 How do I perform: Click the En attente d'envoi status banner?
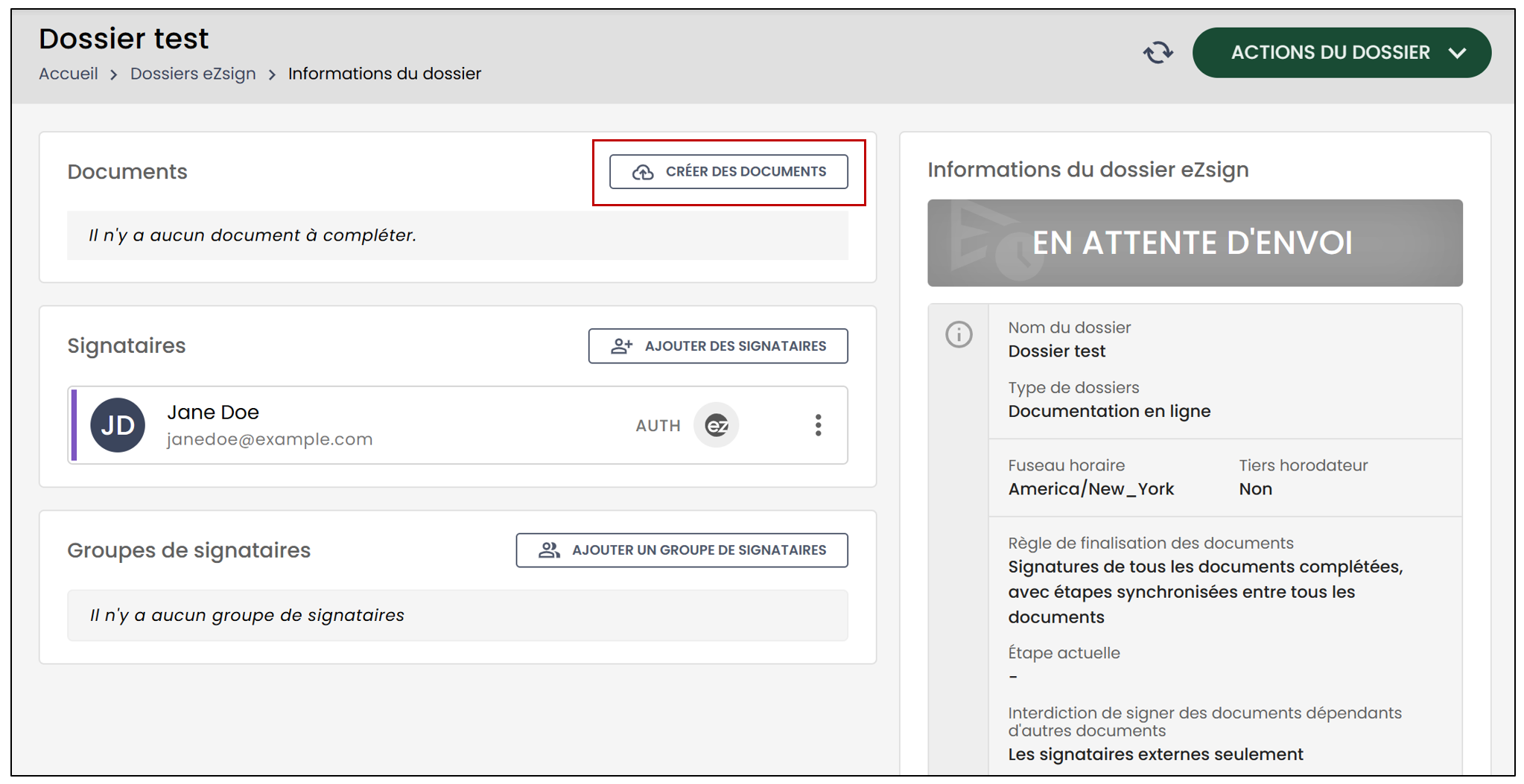pos(1195,243)
